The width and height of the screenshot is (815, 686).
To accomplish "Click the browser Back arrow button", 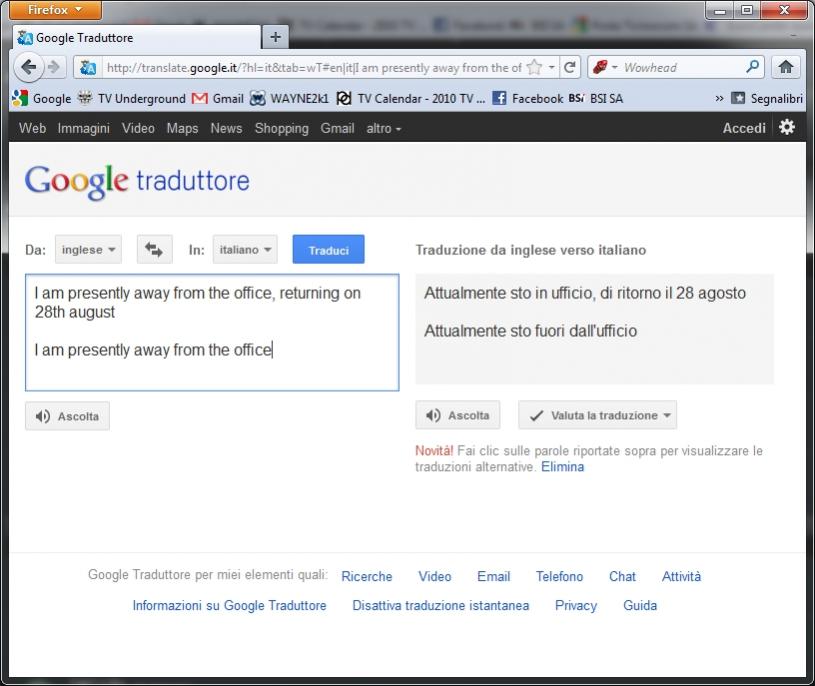I will click(28, 67).
